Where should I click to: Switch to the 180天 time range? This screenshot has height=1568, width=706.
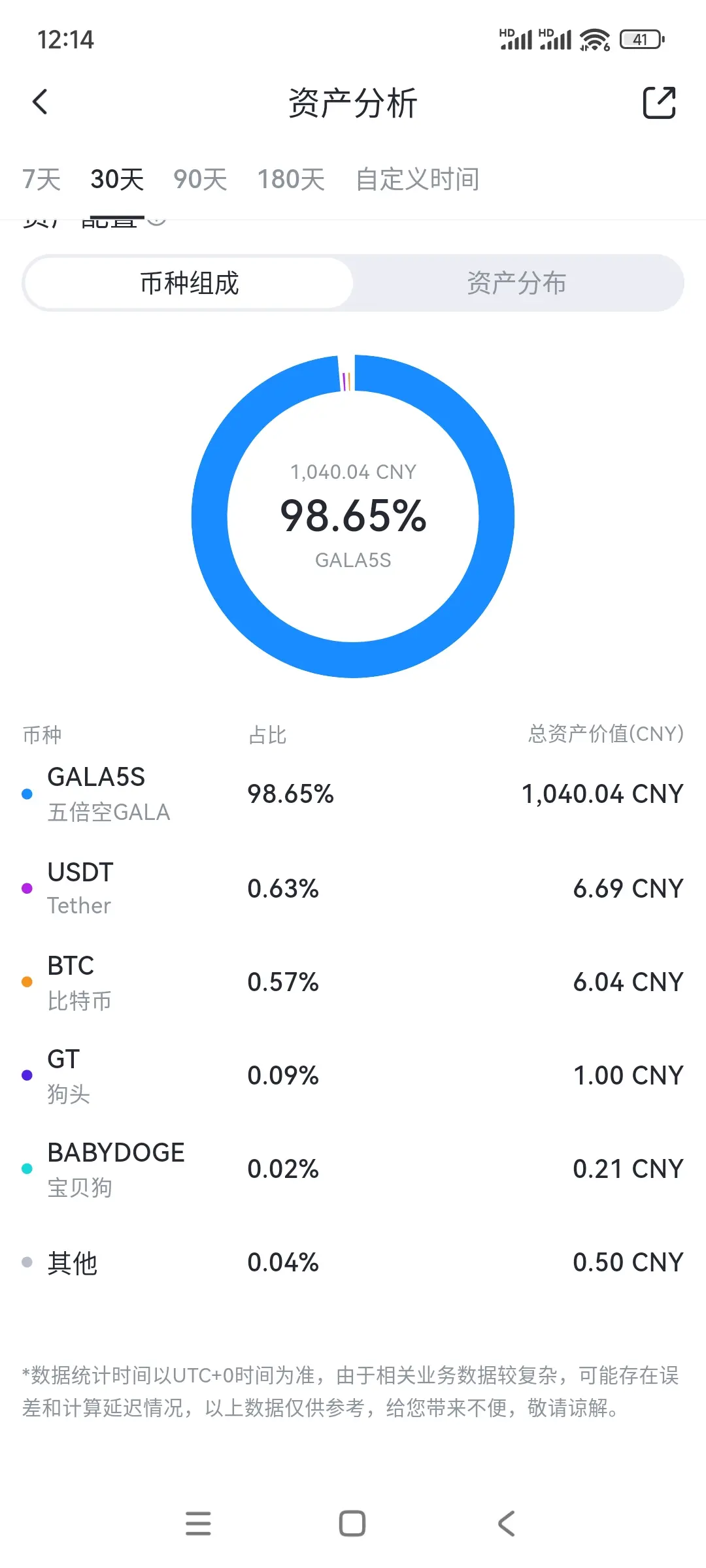tap(291, 179)
